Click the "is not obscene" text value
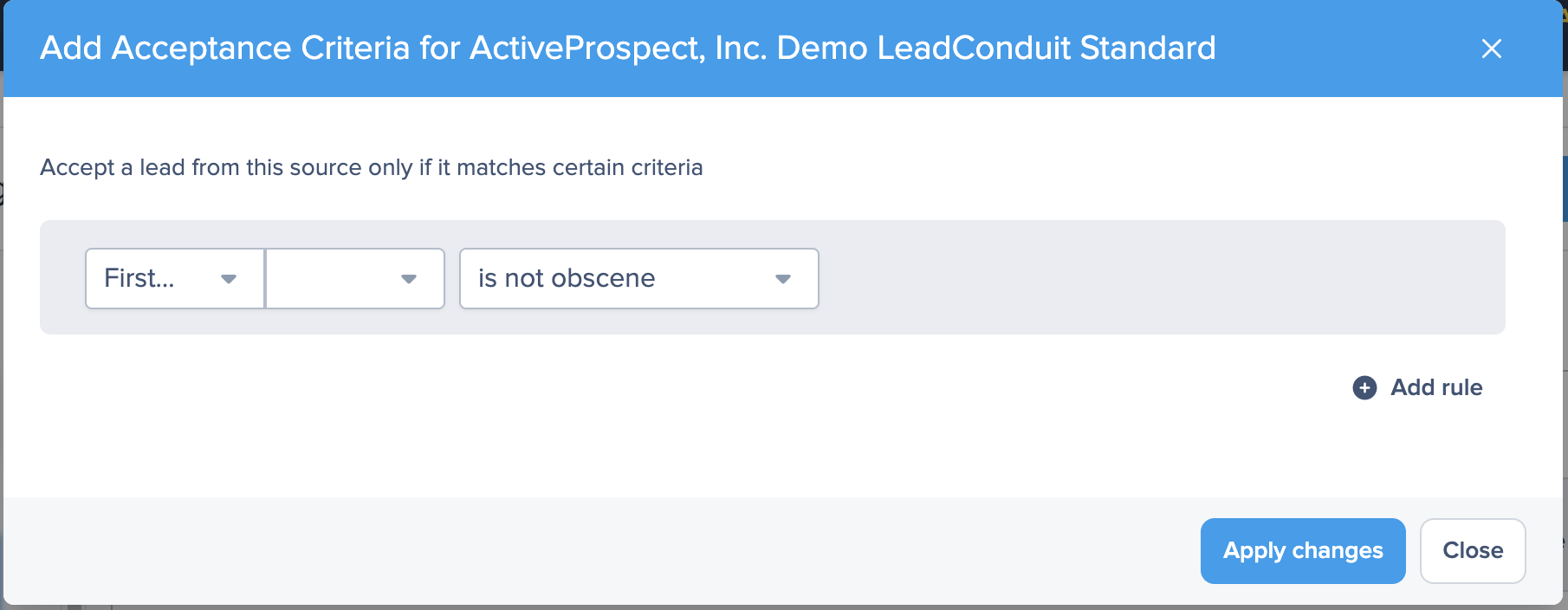 click(567, 278)
